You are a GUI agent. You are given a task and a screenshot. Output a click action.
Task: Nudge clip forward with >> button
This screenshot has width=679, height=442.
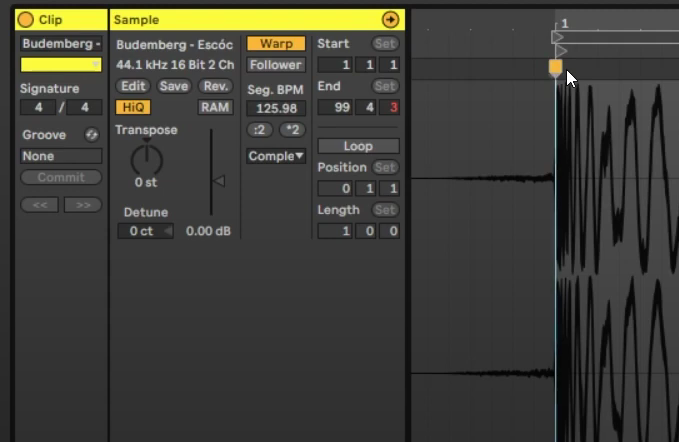coord(83,204)
